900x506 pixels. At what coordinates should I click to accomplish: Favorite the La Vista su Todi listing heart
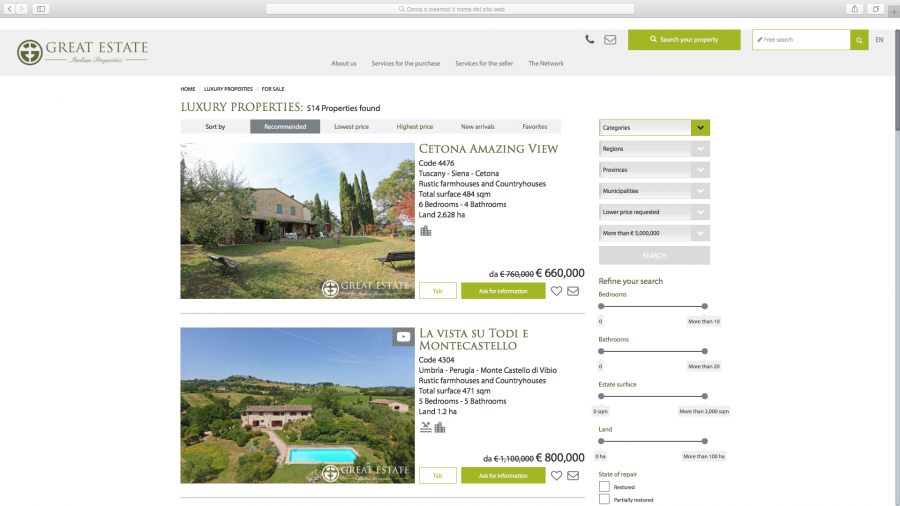pos(556,476)
